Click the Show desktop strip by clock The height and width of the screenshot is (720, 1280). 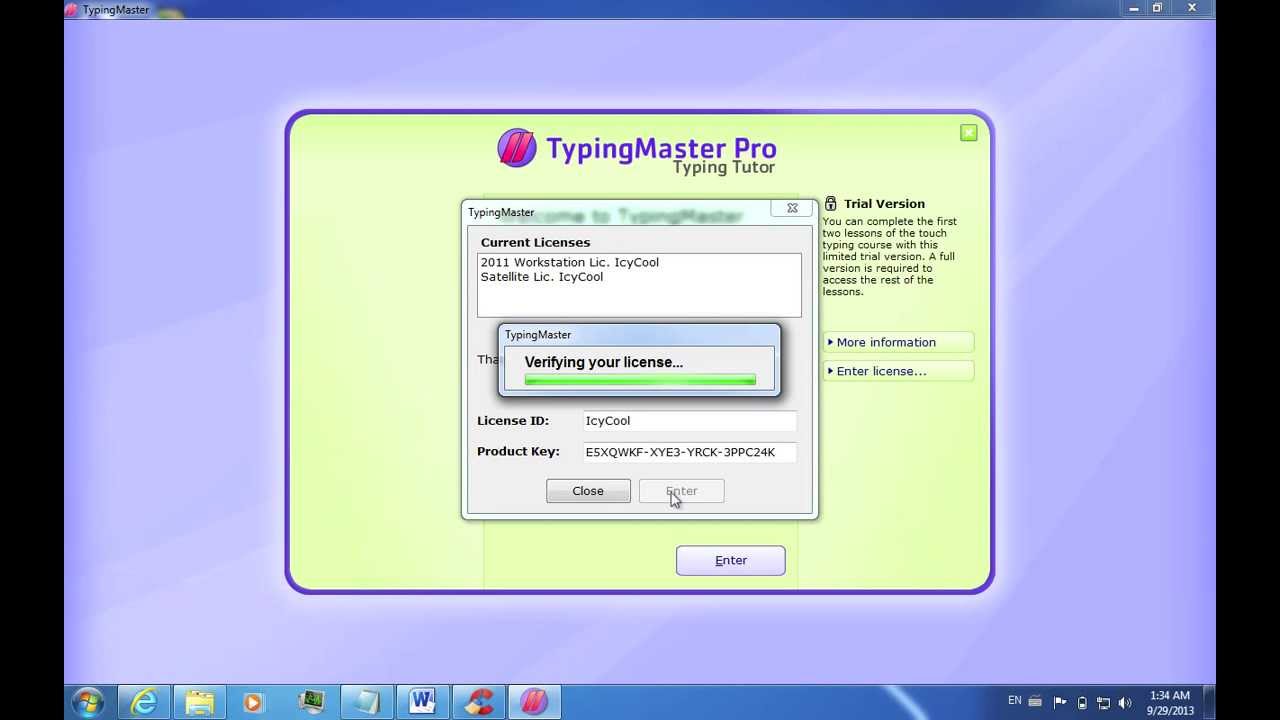point(1209,703)
